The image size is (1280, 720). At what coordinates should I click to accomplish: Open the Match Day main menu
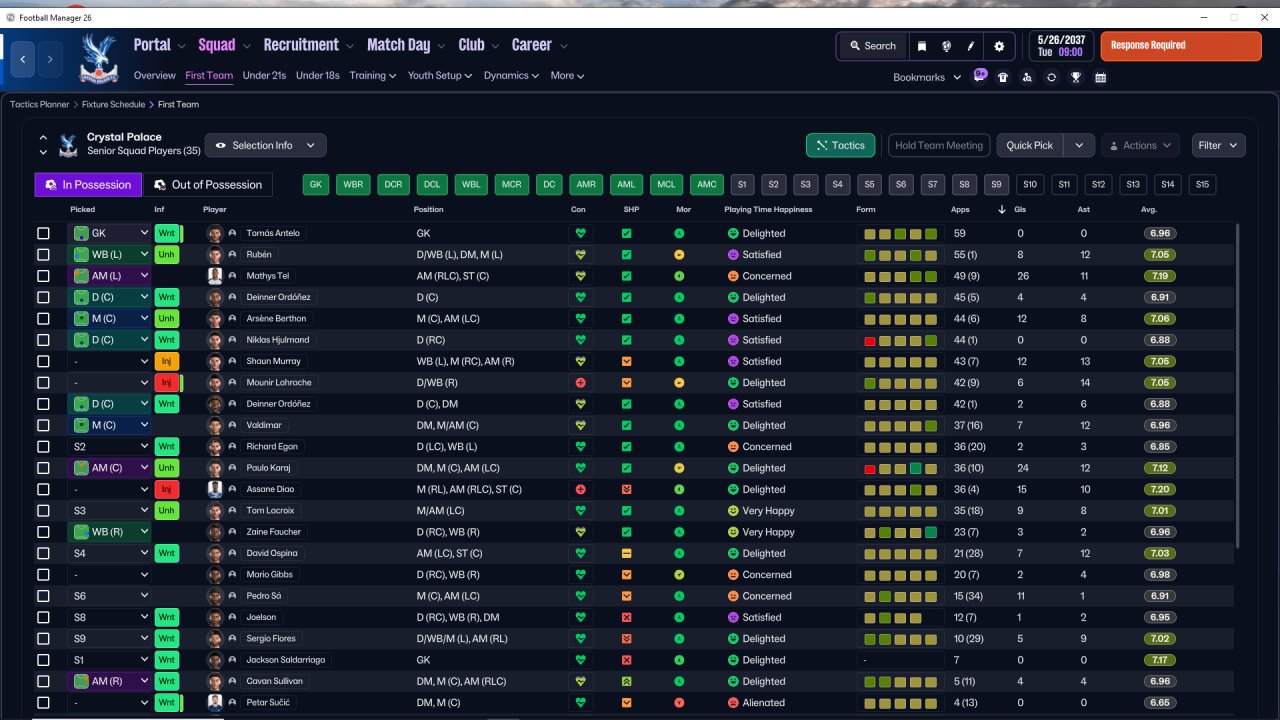pyautogui.click(x=406, y=45)
